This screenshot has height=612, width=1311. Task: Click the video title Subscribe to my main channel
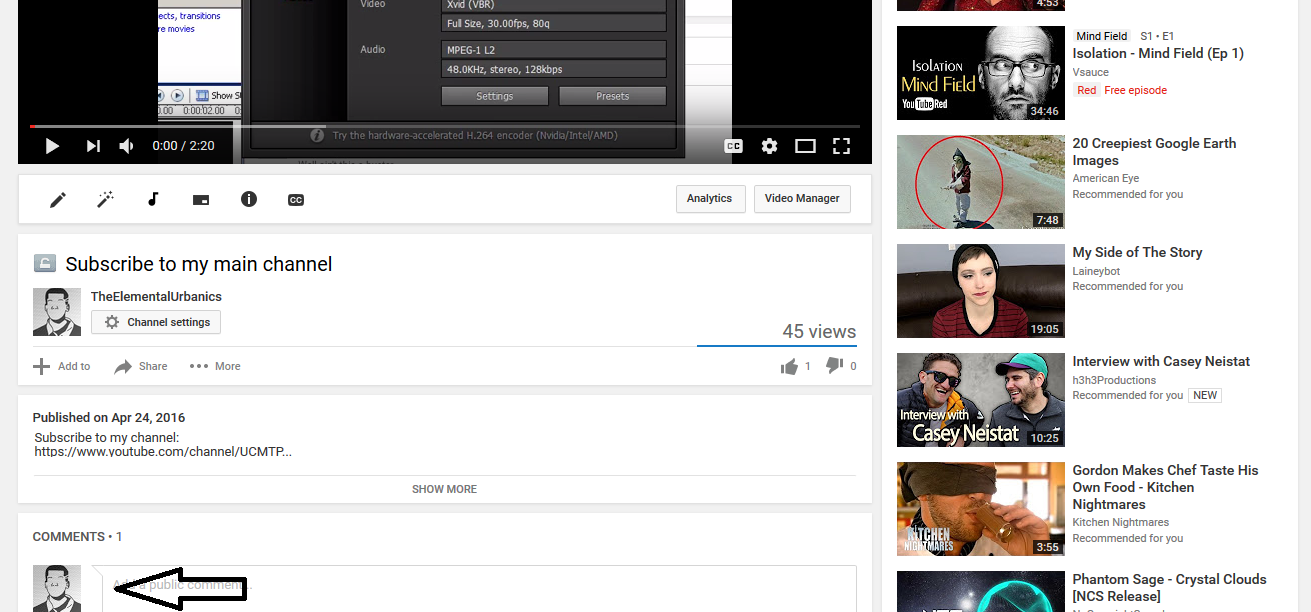click(x=199, y=264)
